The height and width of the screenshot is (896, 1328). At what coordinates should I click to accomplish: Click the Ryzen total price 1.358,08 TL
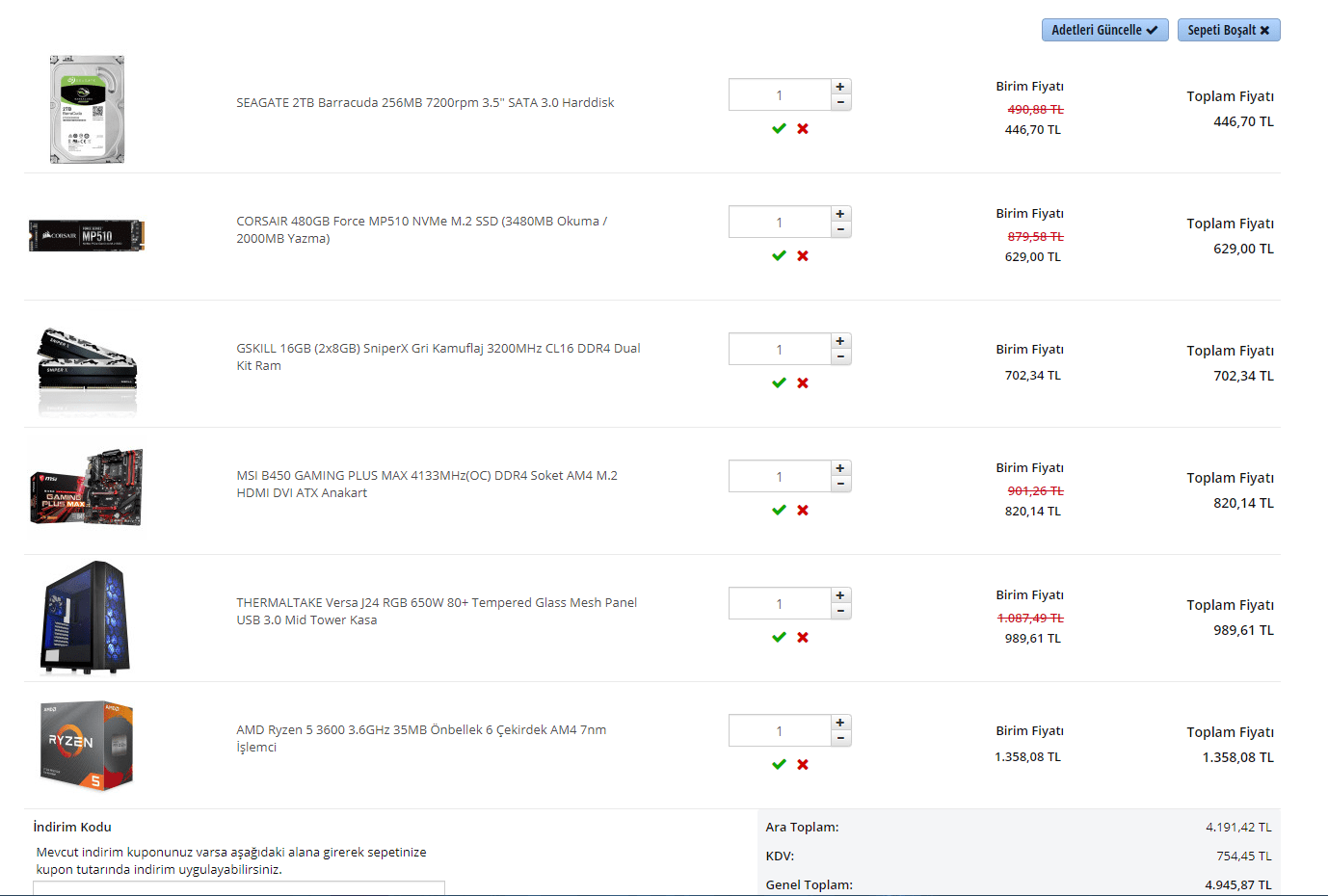[1237, 757]
